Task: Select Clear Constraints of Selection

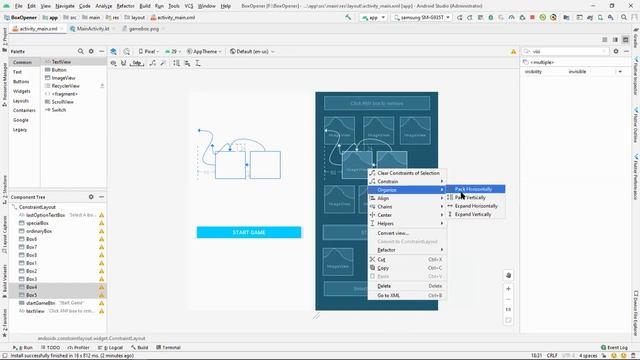Action: coord(407,173)
